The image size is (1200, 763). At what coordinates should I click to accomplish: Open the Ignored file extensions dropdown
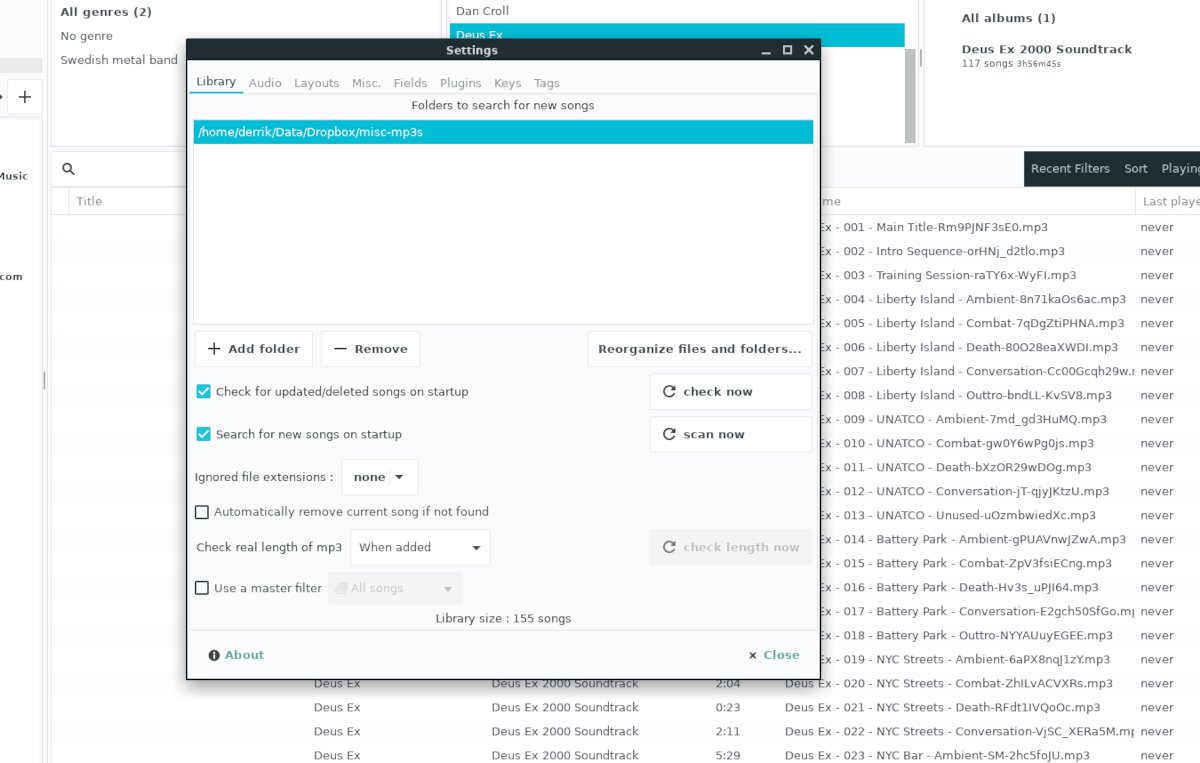(380, 477)
